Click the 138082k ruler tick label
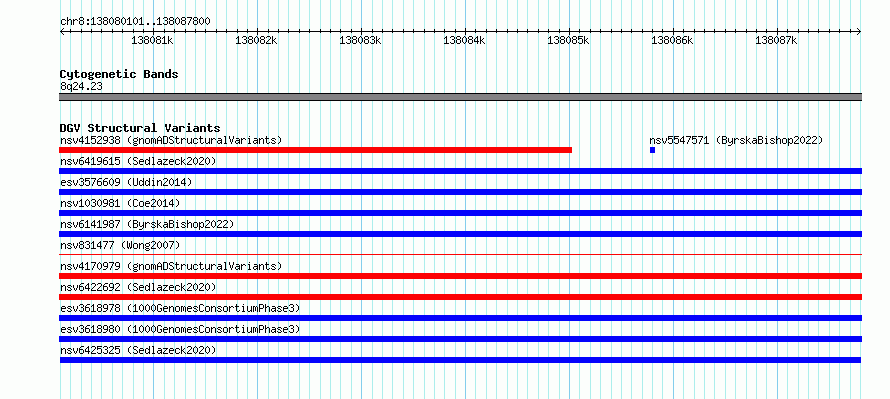This screenshot has height=399, width=890. click(256, 41)
